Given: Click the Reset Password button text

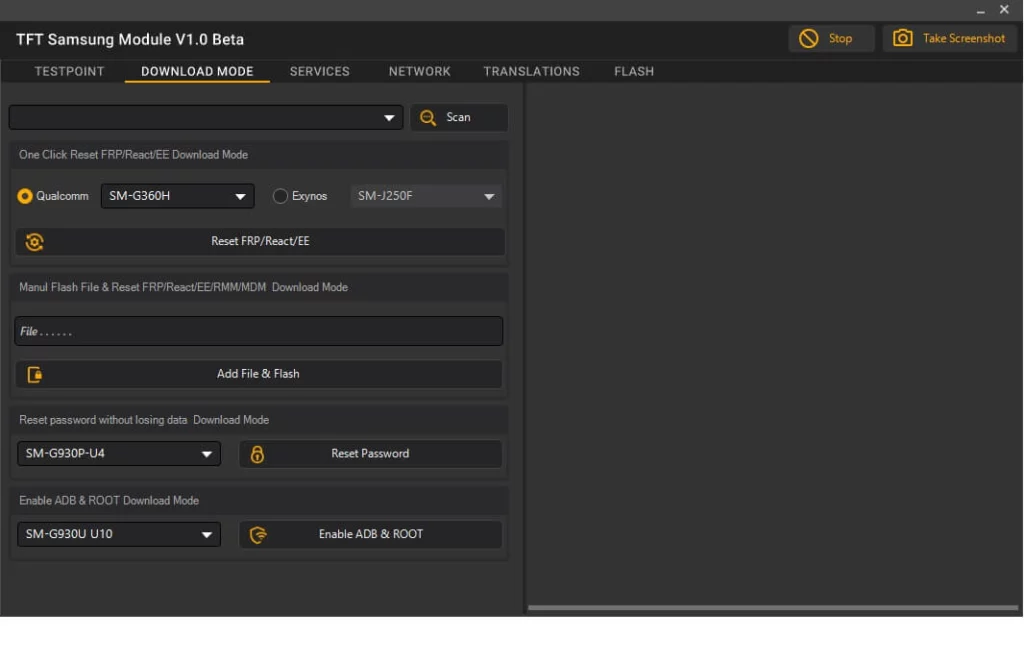Looking at the screenshot, I should (x=370, y=453).
